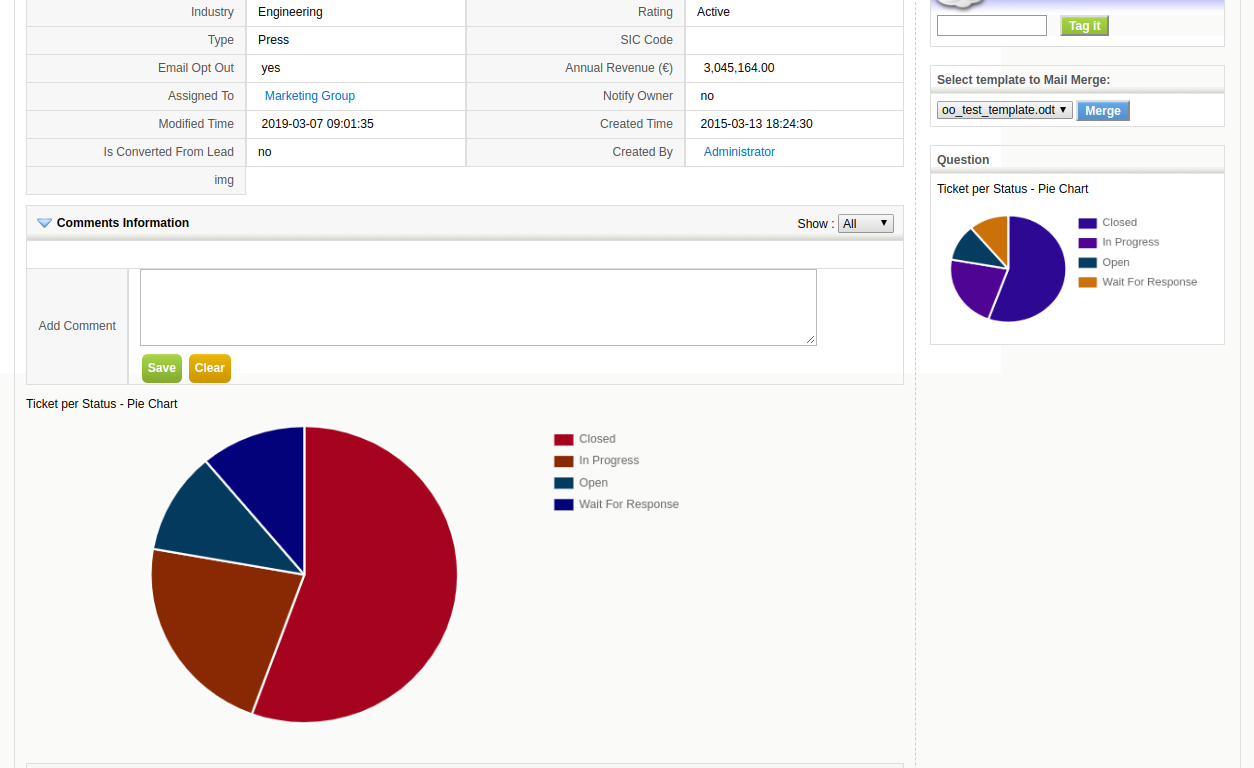The height and width of the screenshot is (768, 1254).
Task: Open the Show comments filter dropdown
Action: [865, 223]
